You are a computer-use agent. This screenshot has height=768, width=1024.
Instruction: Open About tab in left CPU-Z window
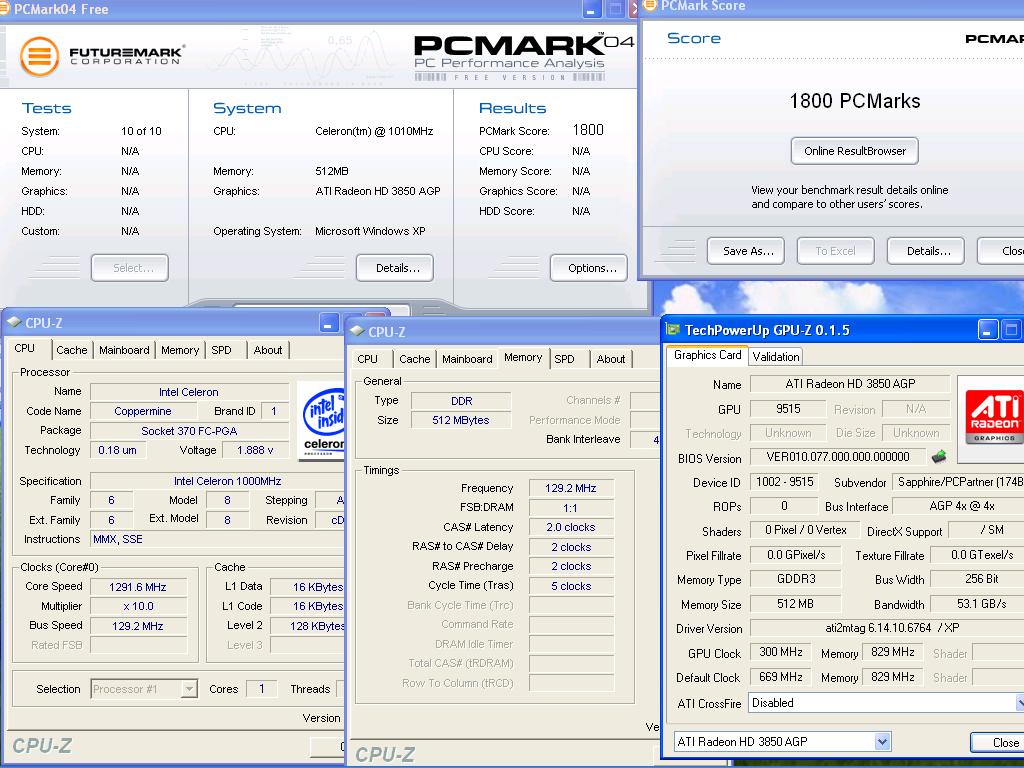(268, 350)
